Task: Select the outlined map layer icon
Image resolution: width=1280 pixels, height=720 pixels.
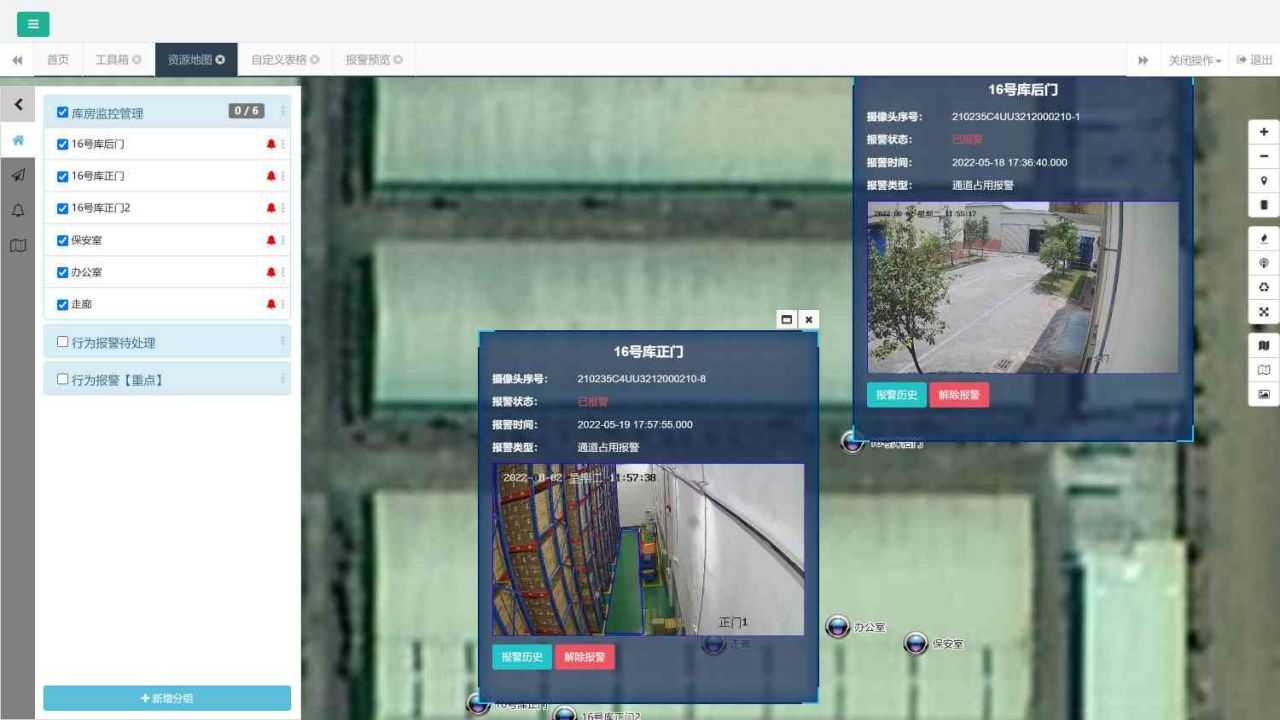Action: point(1264,370)
